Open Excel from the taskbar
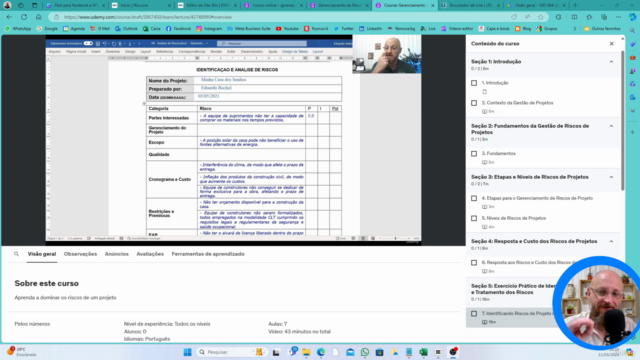This screenshot has width=640, height=360. 424,352
